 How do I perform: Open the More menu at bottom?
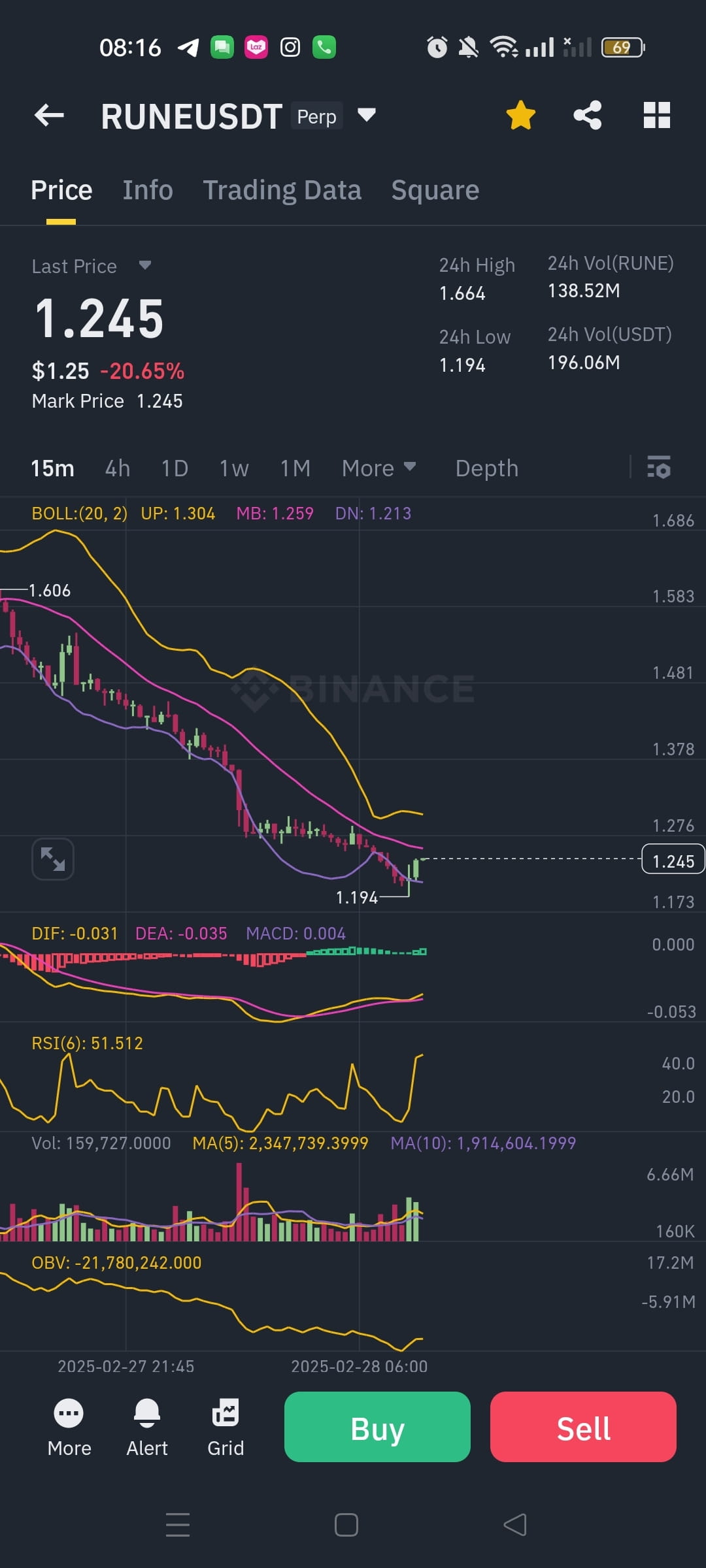[x=69, y=1428]
